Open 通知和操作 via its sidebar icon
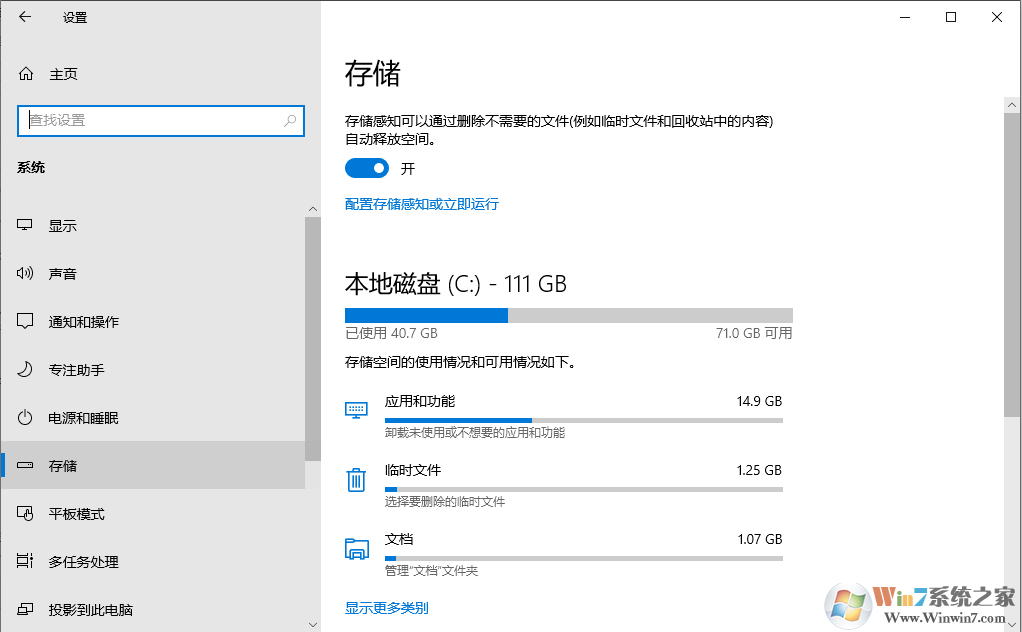Viewport: 1022px width, 632px height. [x=24, y=321]
